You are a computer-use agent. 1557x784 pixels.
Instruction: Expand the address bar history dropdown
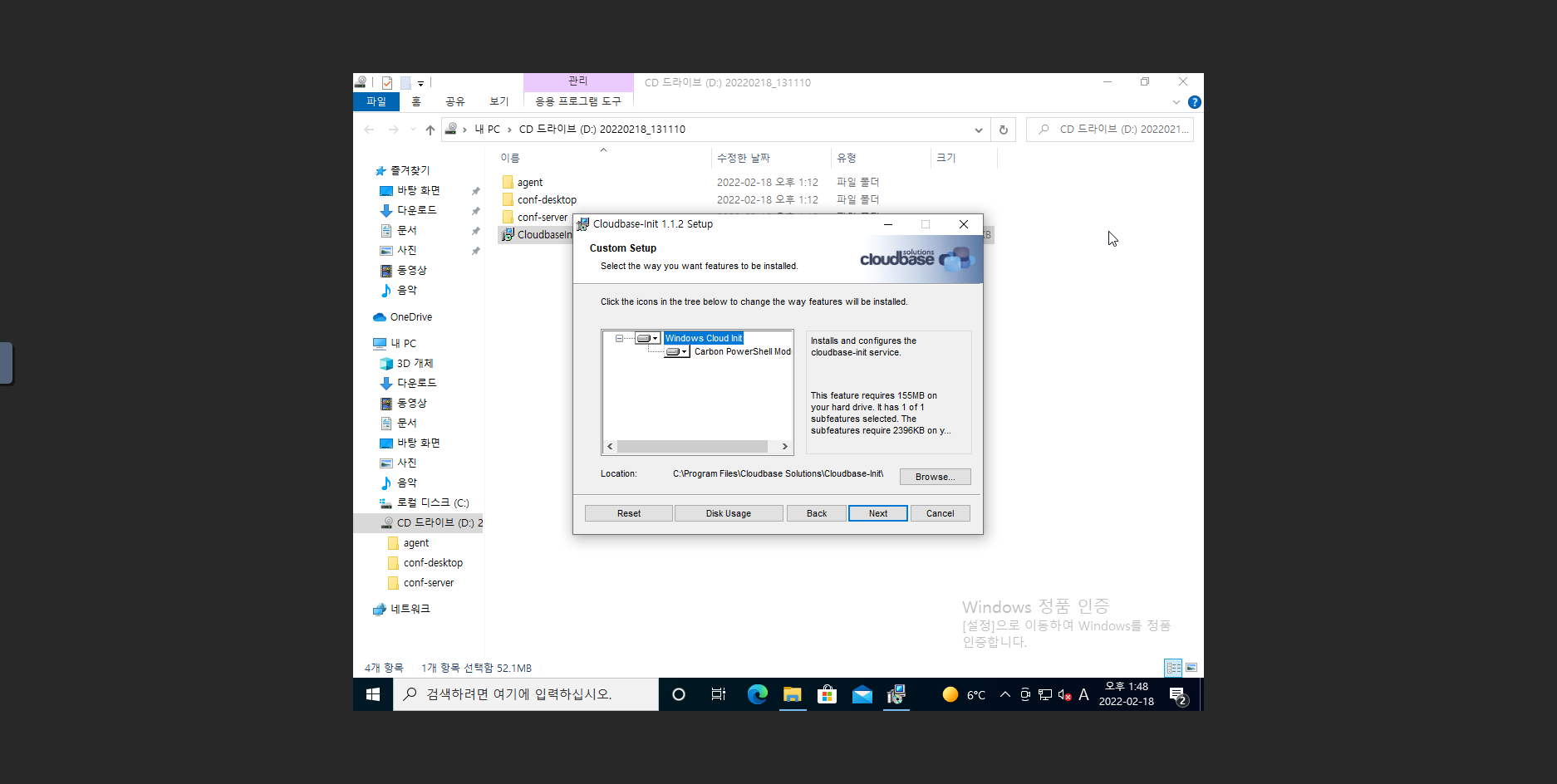(x=979, y=130)
